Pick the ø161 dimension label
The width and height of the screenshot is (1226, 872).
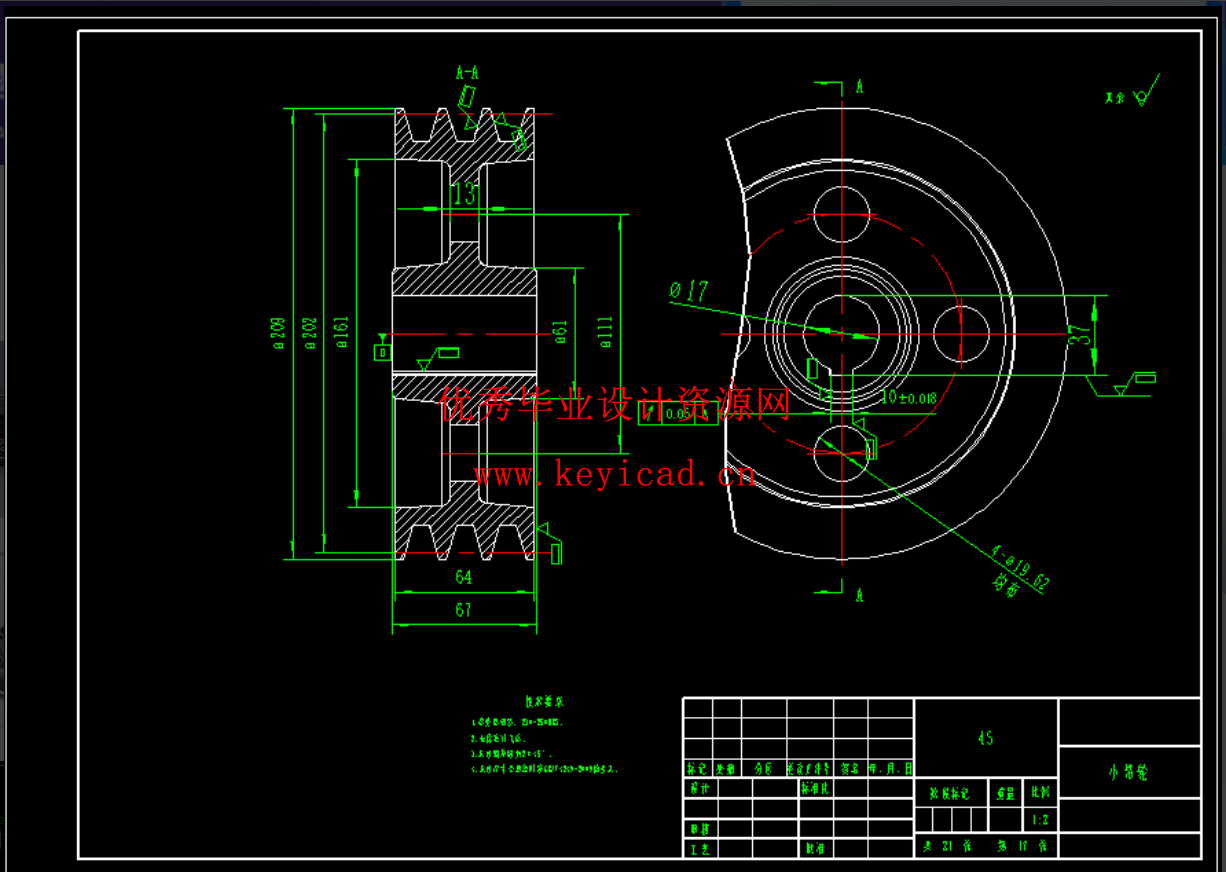coord(342,333)
